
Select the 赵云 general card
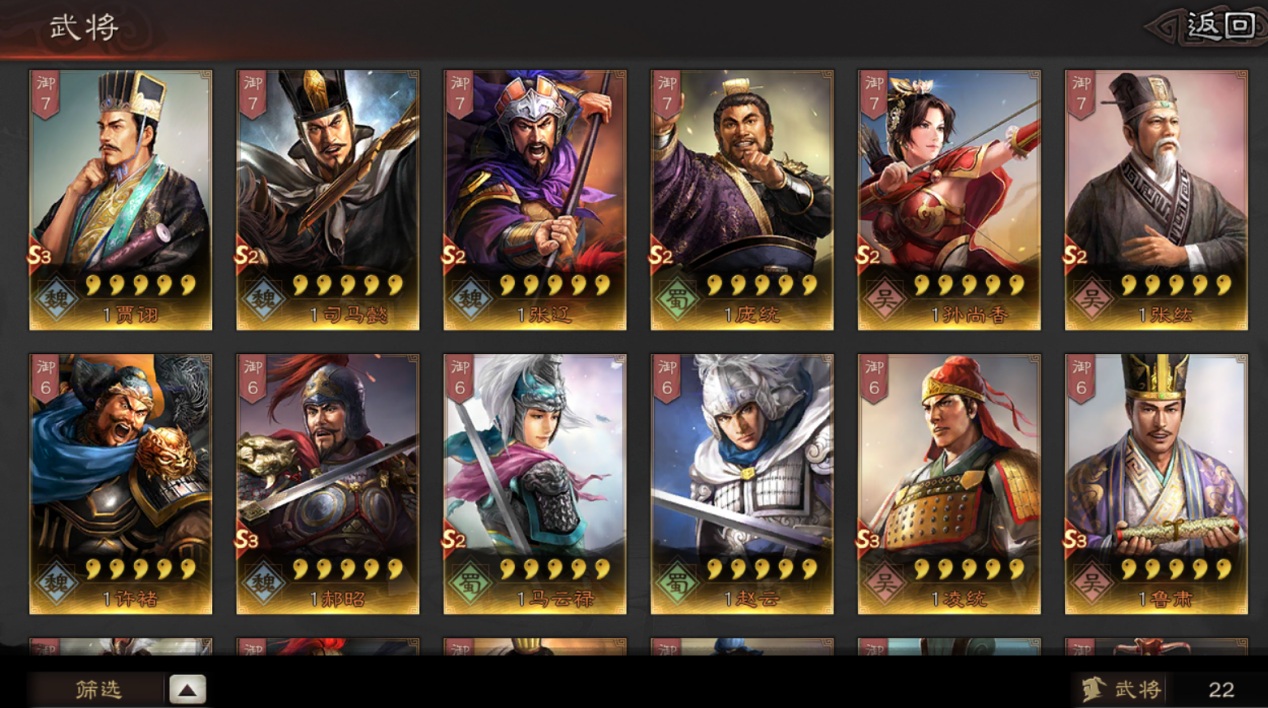742,484
